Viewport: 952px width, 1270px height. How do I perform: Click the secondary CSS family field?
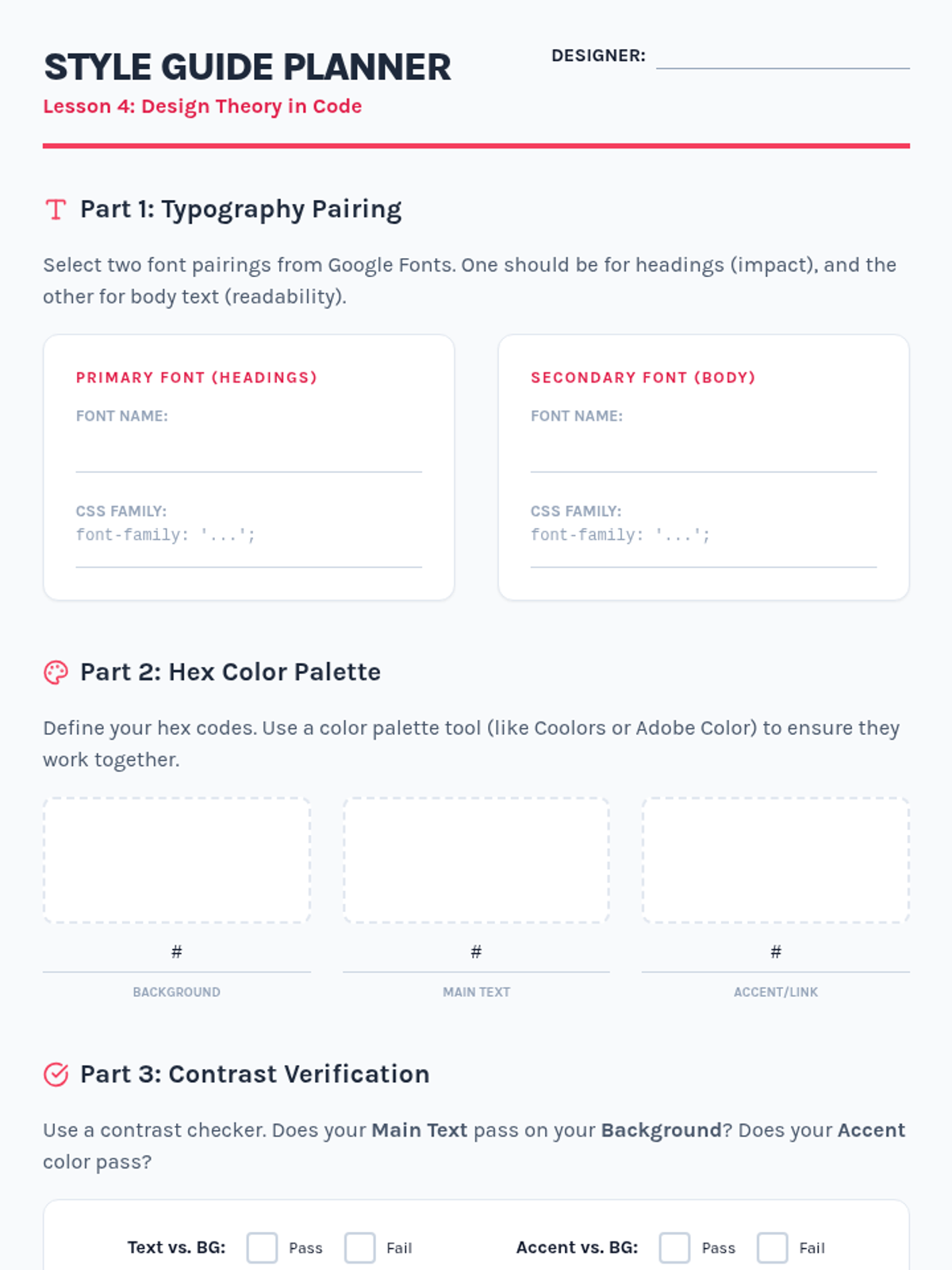pyautogui.click(x=703, y=548)
